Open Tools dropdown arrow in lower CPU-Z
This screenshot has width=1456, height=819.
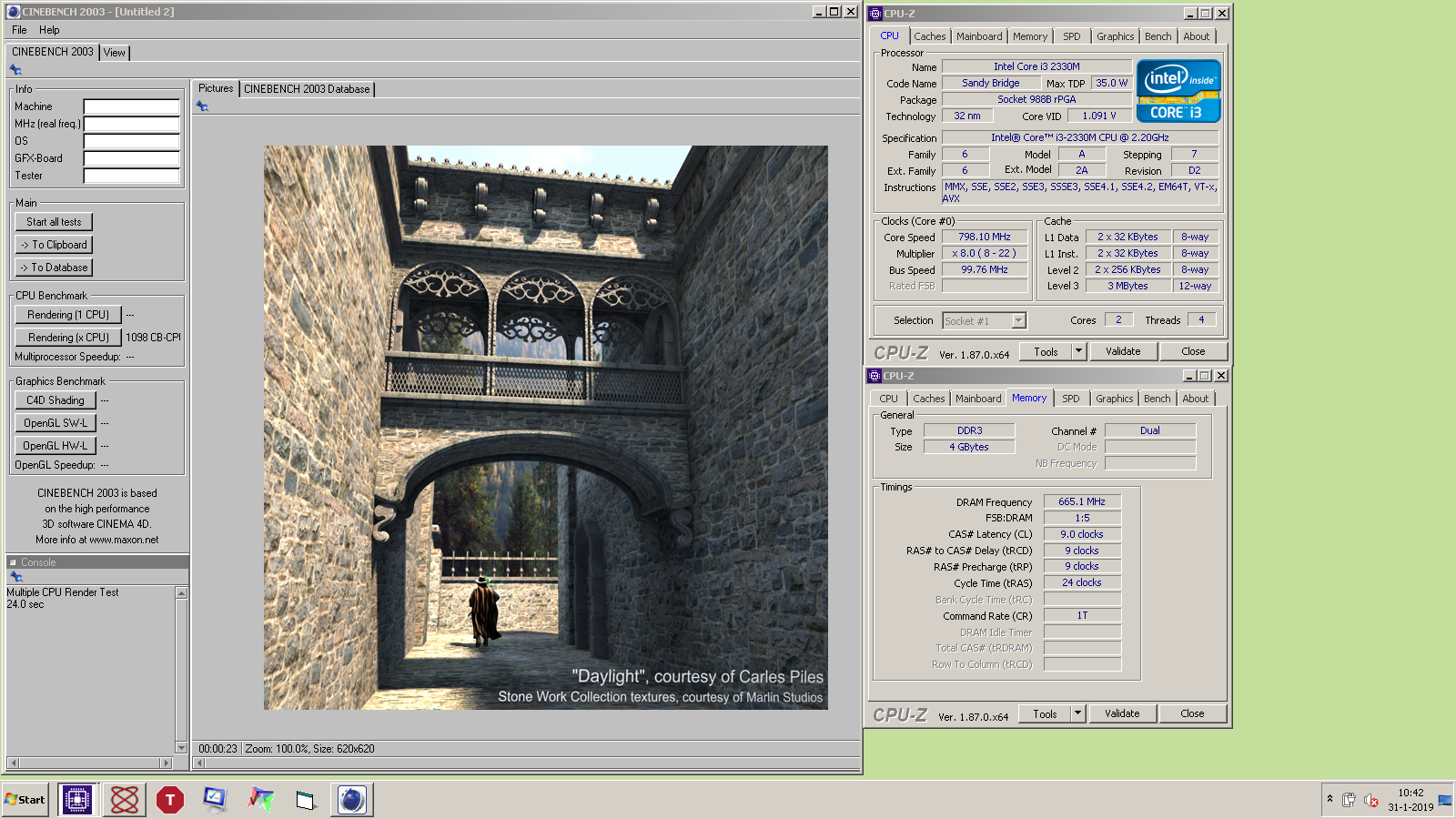point(1077,713)
